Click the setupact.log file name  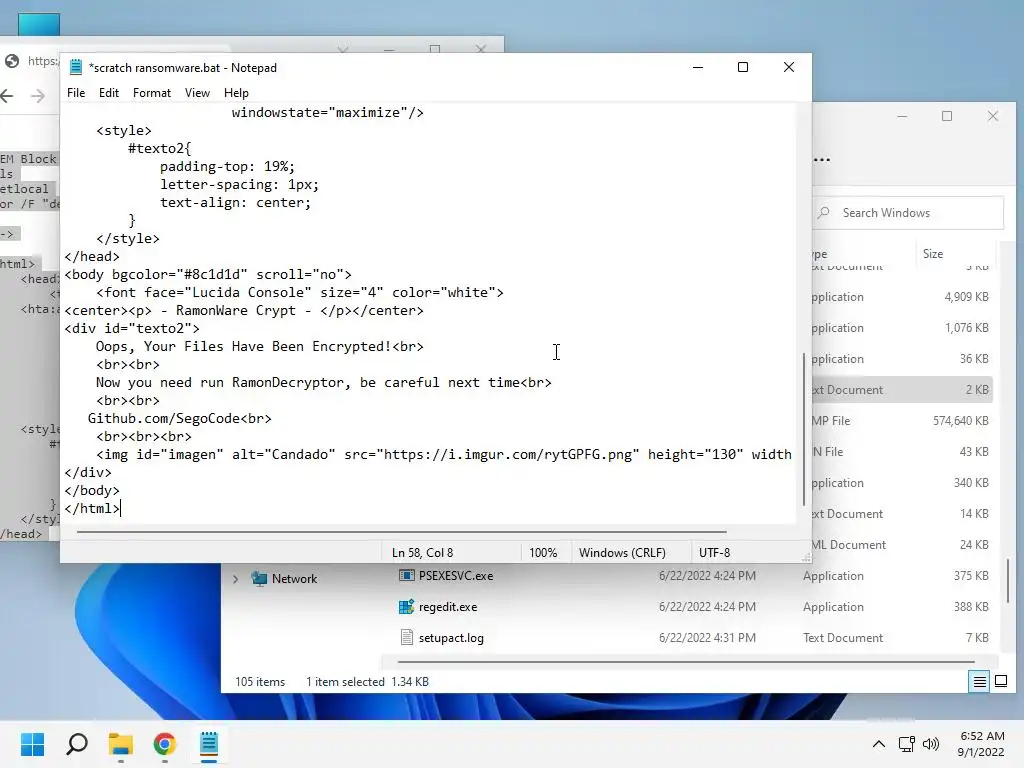click(x=451, y=637)
